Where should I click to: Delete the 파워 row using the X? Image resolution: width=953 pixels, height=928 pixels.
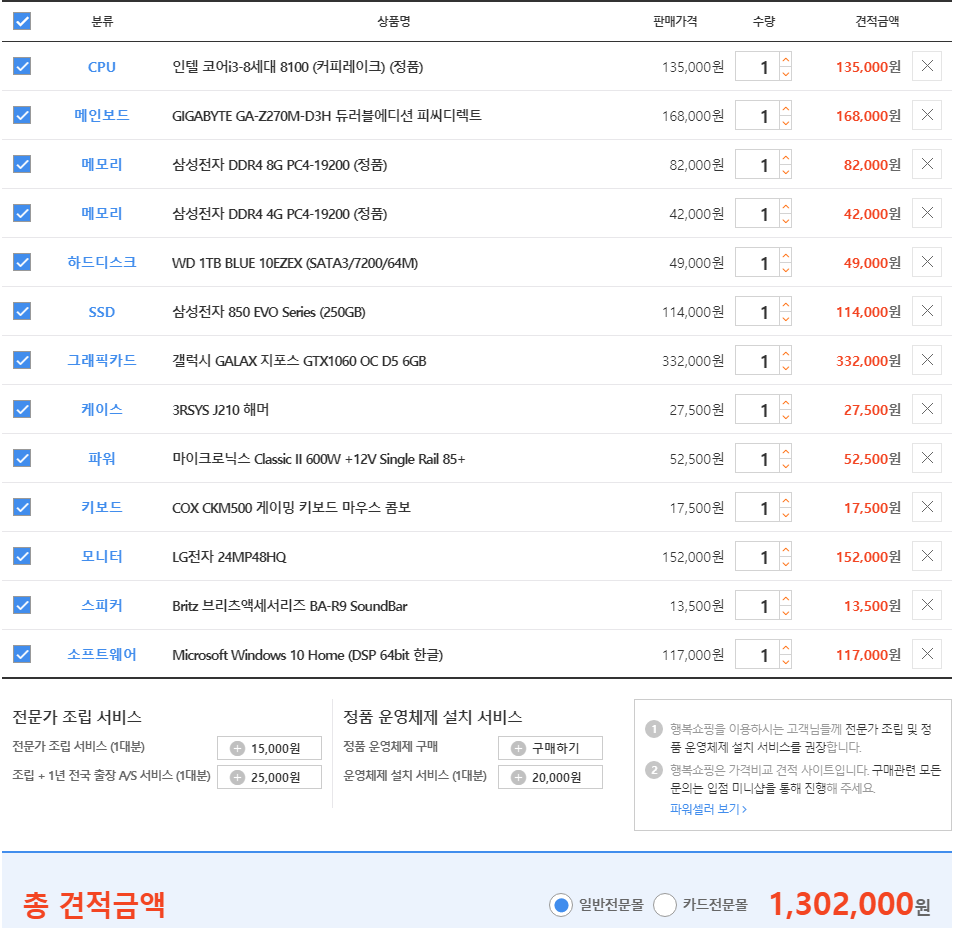[927, 458]
